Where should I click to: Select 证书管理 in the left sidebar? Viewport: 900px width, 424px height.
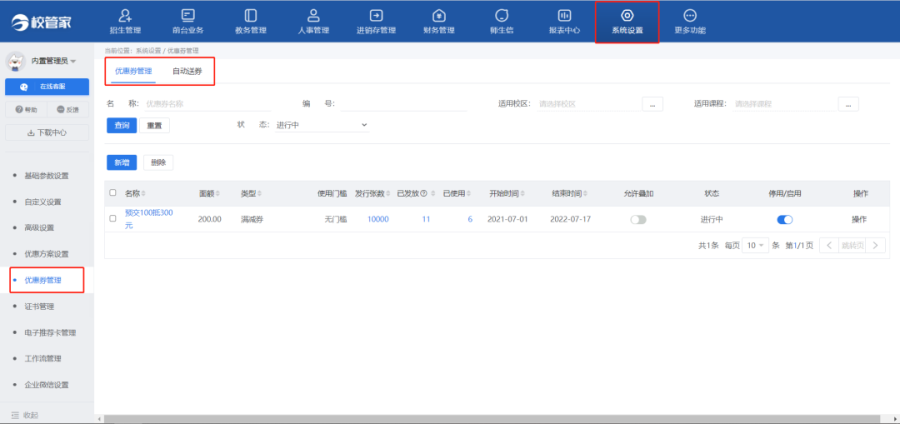[x=39, y=306]
